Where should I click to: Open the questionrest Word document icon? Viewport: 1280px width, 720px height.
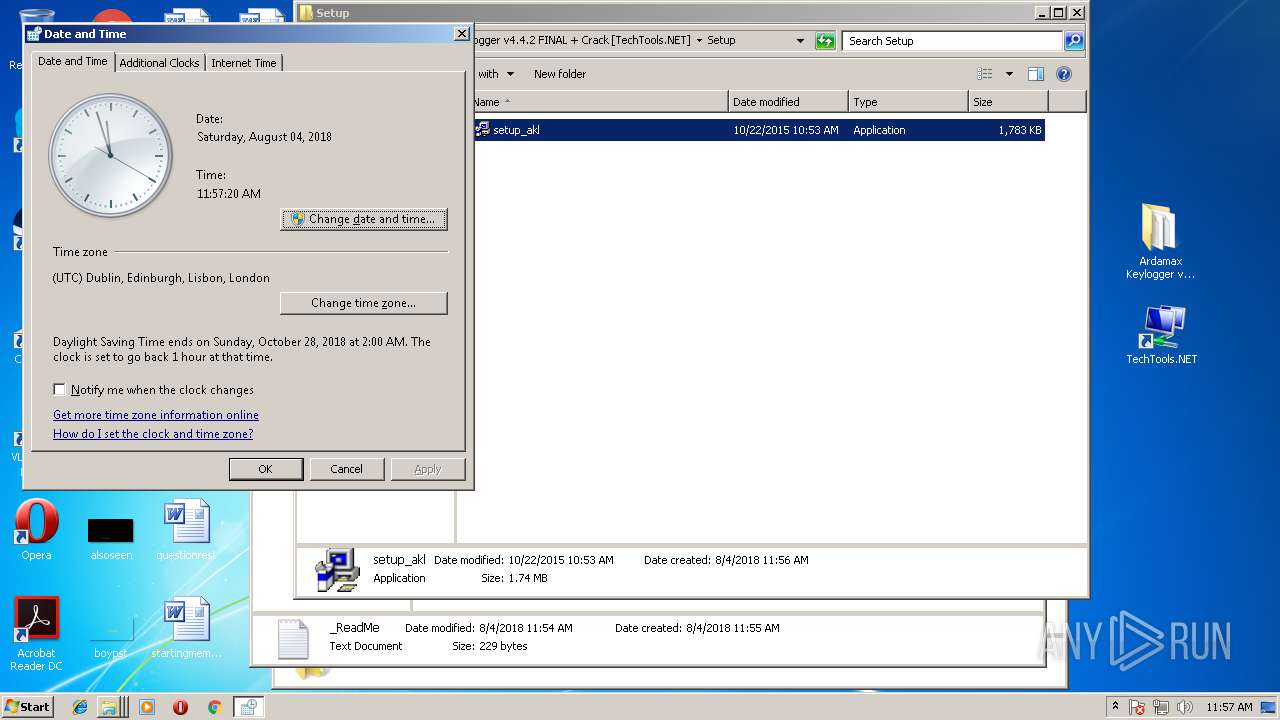(x=186, y=530)
